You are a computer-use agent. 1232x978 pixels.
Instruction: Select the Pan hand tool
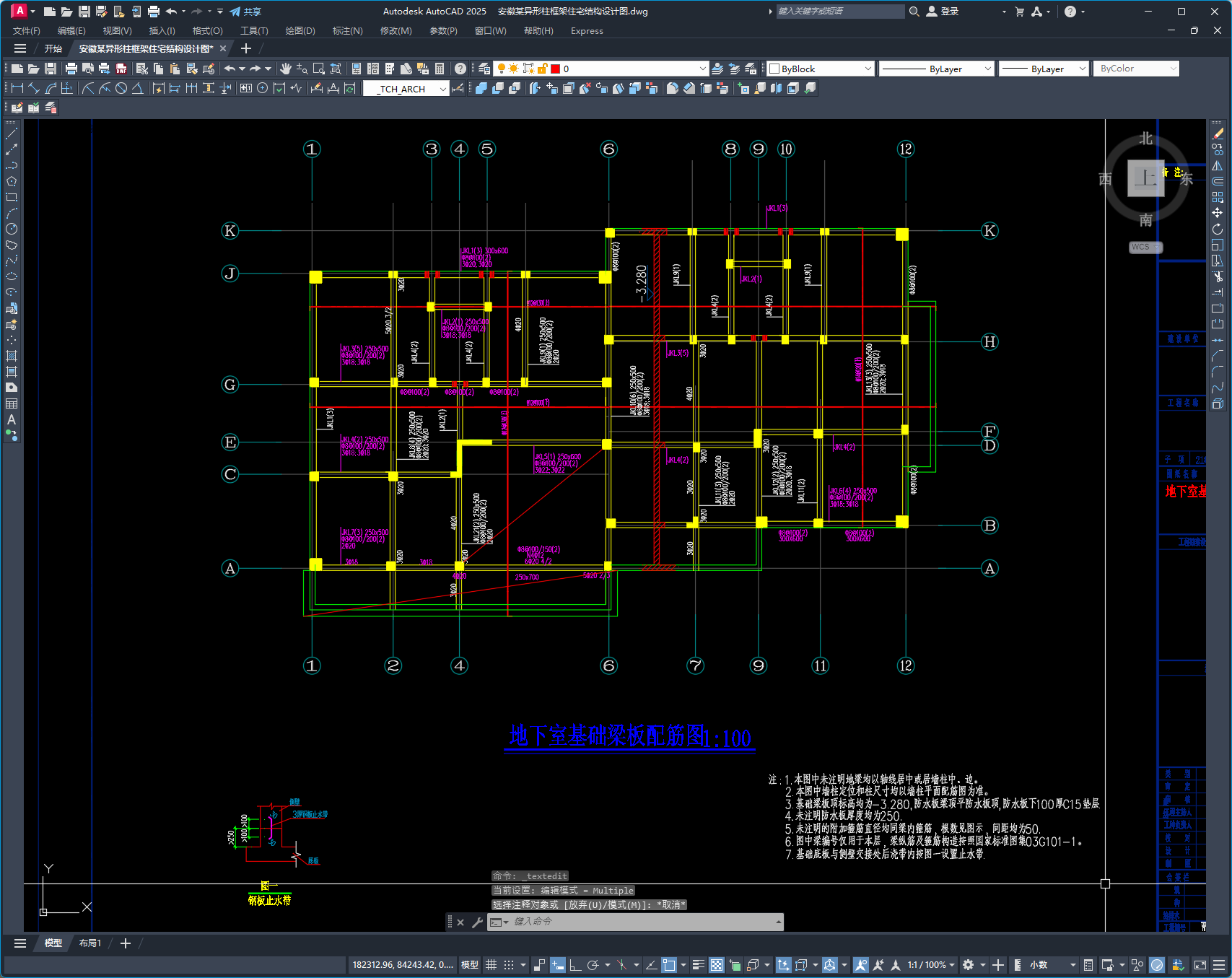pos(286,69)
